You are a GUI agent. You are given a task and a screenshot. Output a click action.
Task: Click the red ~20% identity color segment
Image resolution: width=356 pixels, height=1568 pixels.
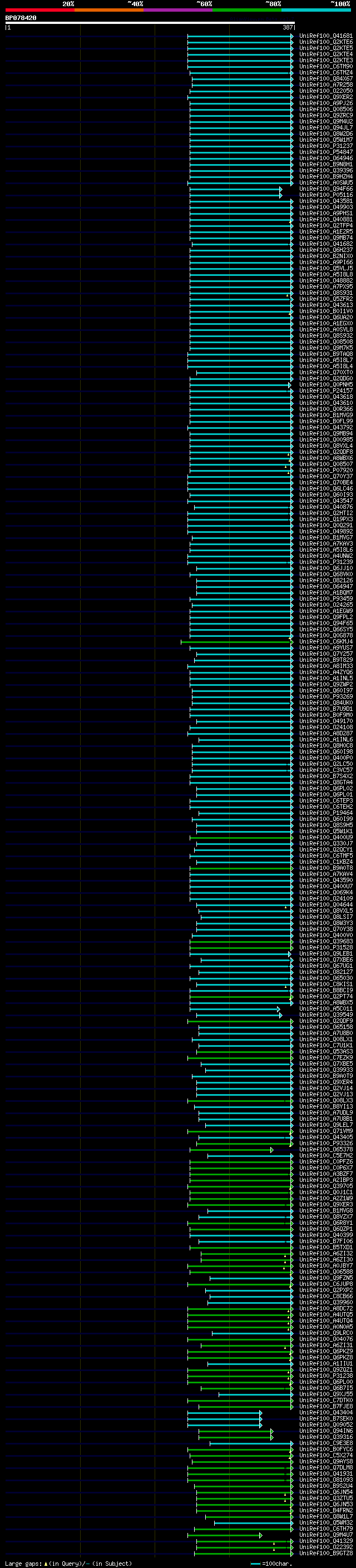coord(39,10)
